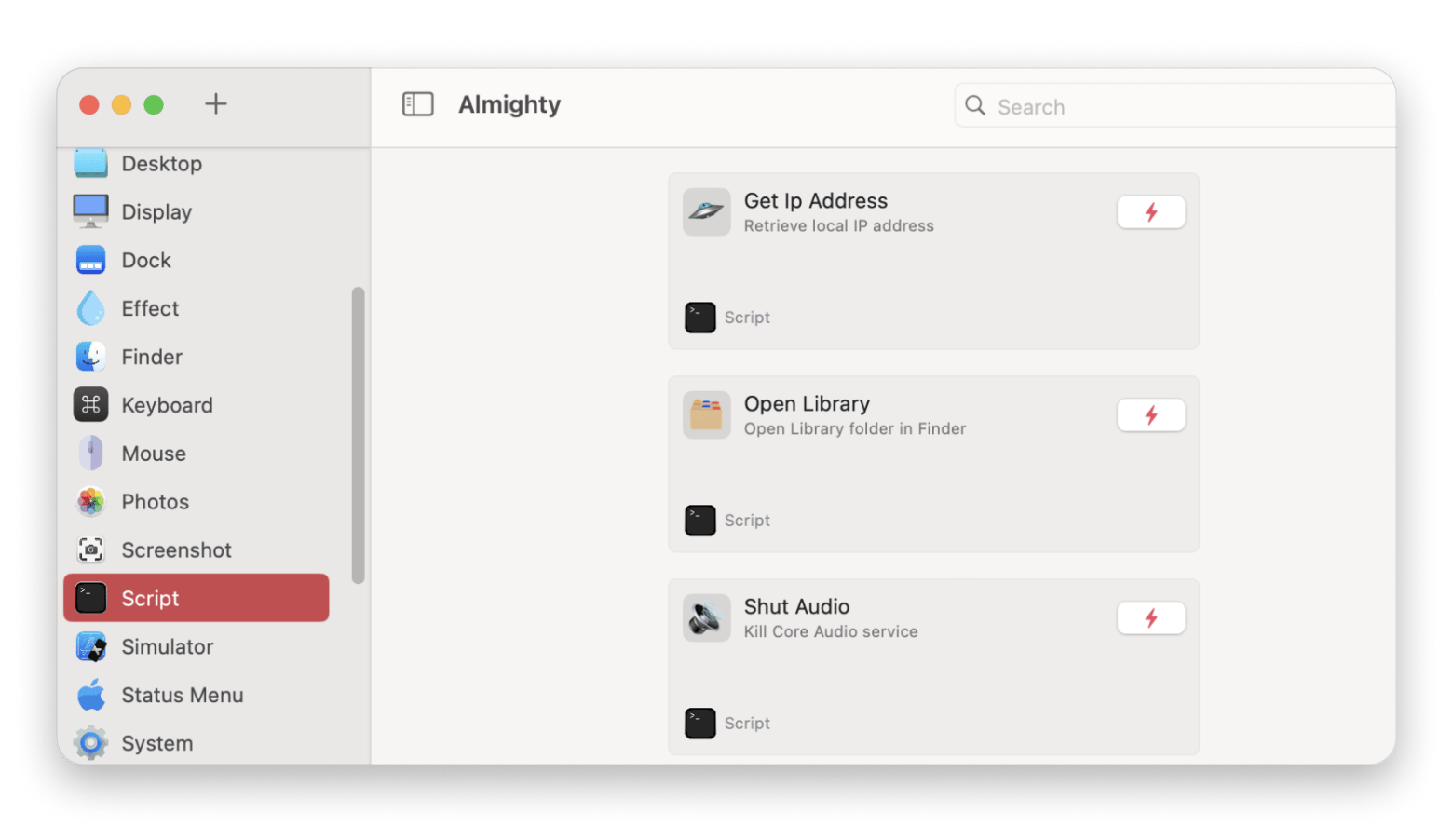
Task: Go to the Dock category
Action: pos(196,260)
